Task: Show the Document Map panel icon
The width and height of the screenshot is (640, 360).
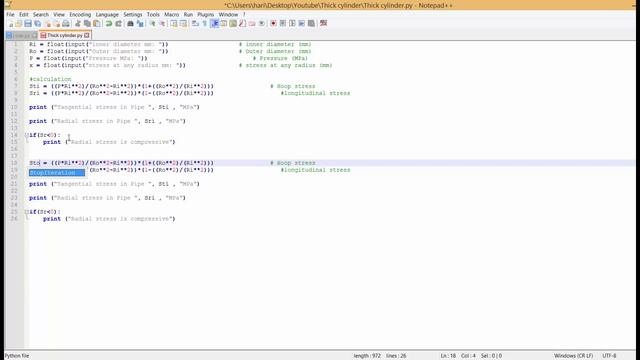Action: (x=233, y=24)
